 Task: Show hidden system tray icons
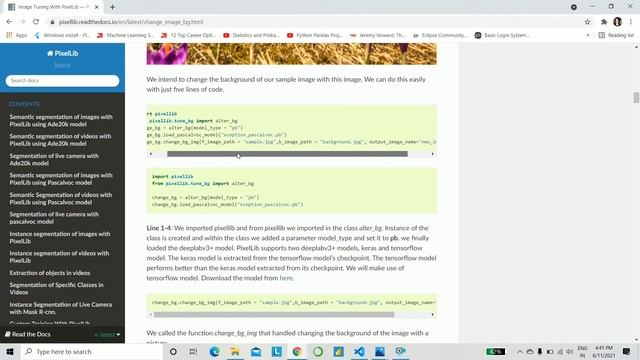tap(520, 352)
